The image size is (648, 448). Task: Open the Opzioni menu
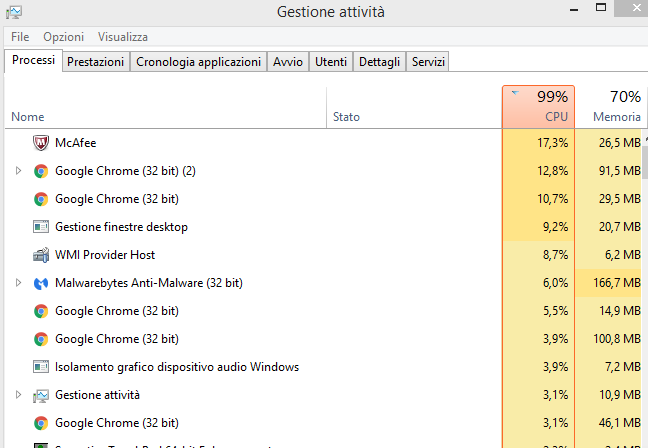(x=64, y=37)
